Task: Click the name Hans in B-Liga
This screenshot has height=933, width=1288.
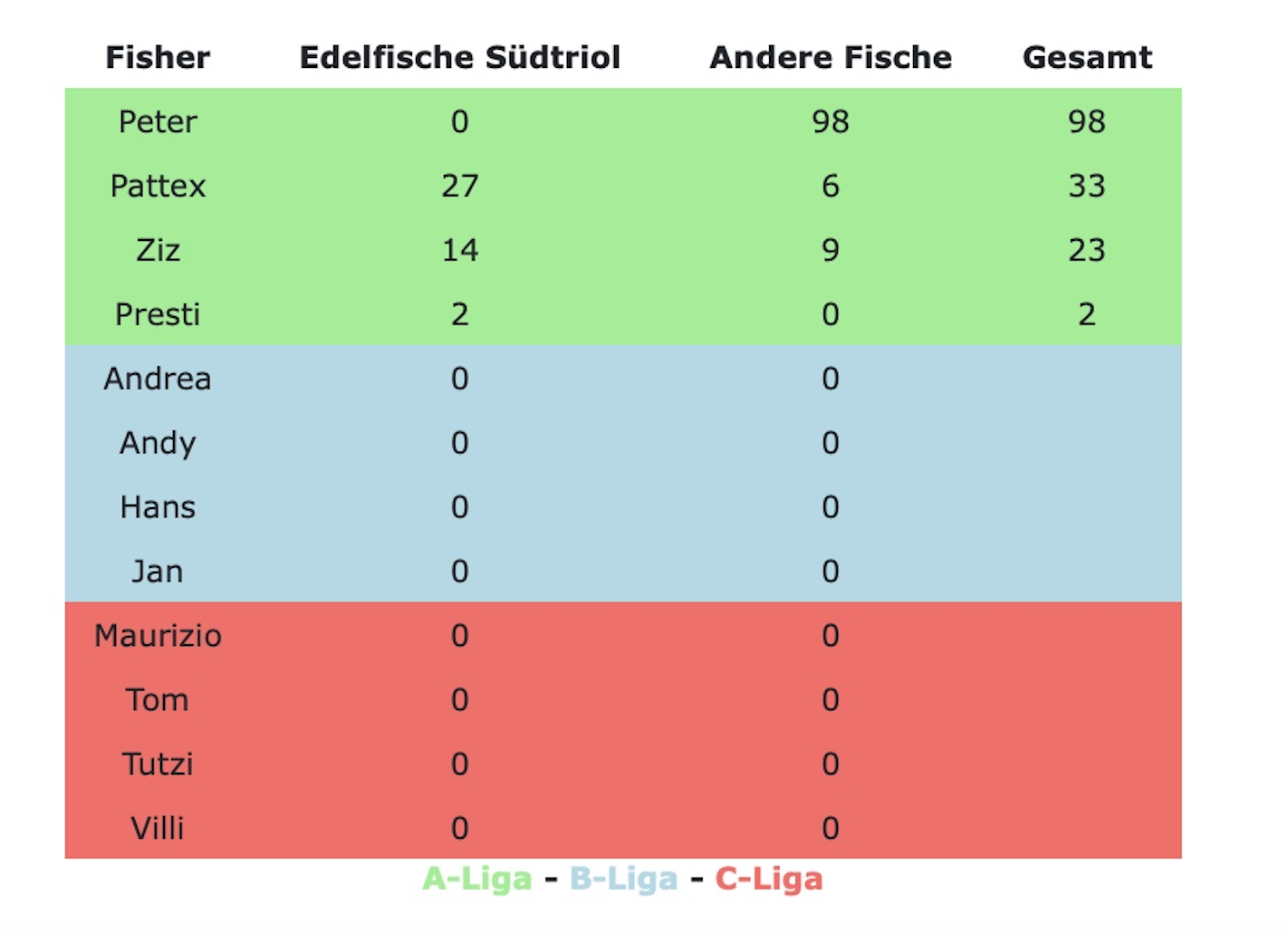Action: pyautogui.click(x=158, y=507)
